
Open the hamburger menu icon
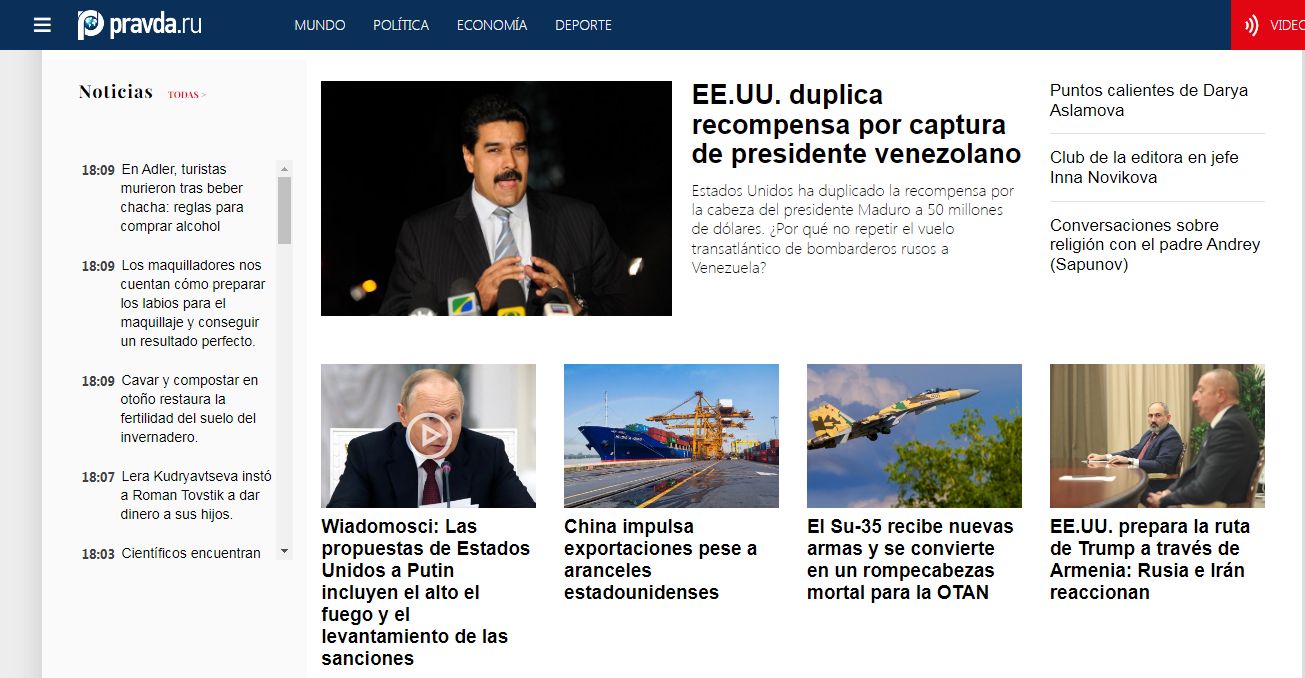pyautogui.click(x=42, y=25)
